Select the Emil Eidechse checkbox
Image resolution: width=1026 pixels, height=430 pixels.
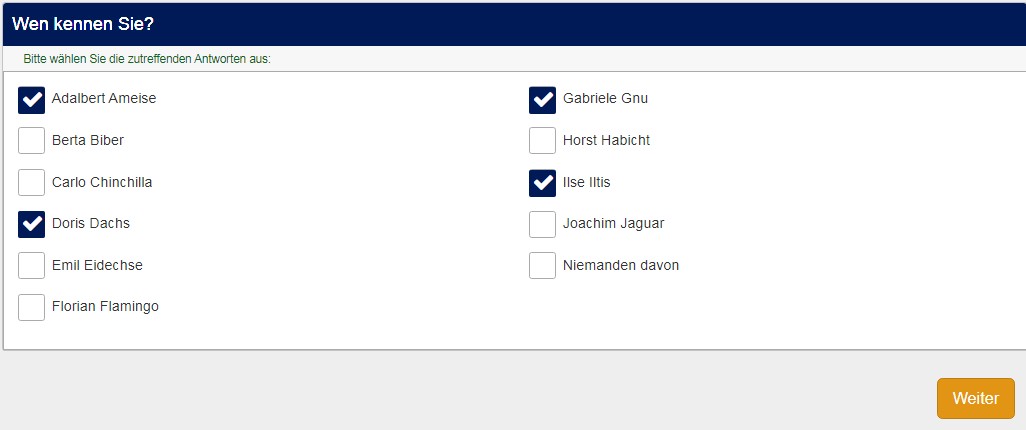tap(32, 265)
